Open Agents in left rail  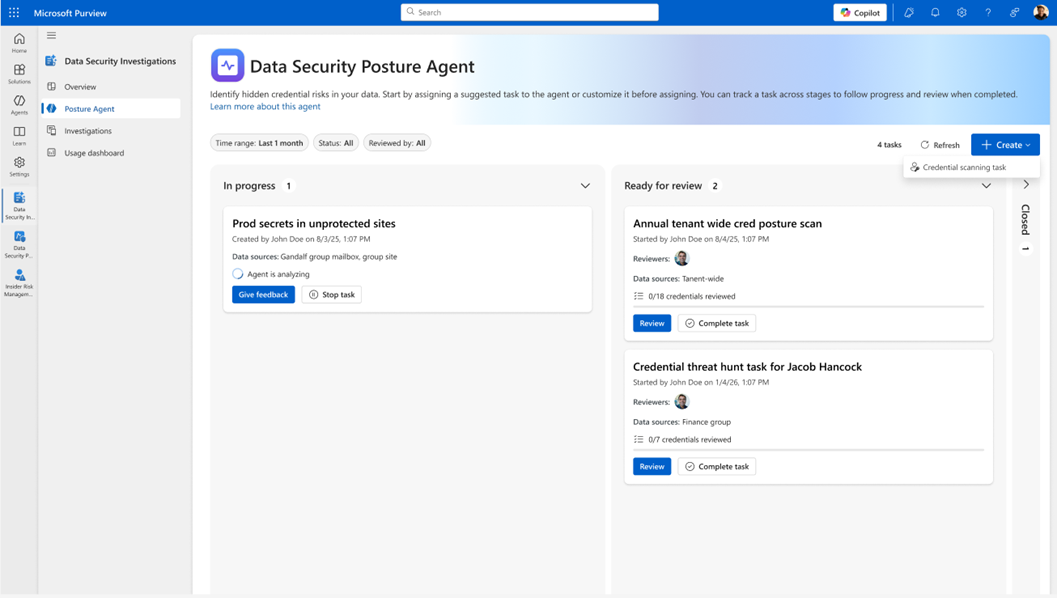[19, 105]
